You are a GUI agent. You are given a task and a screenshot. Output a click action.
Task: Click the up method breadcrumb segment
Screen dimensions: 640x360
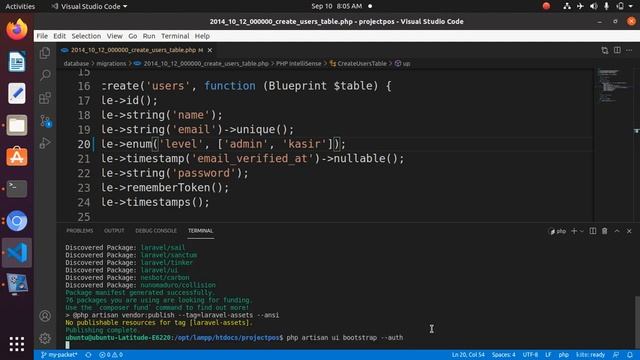[x=402, y=64]
